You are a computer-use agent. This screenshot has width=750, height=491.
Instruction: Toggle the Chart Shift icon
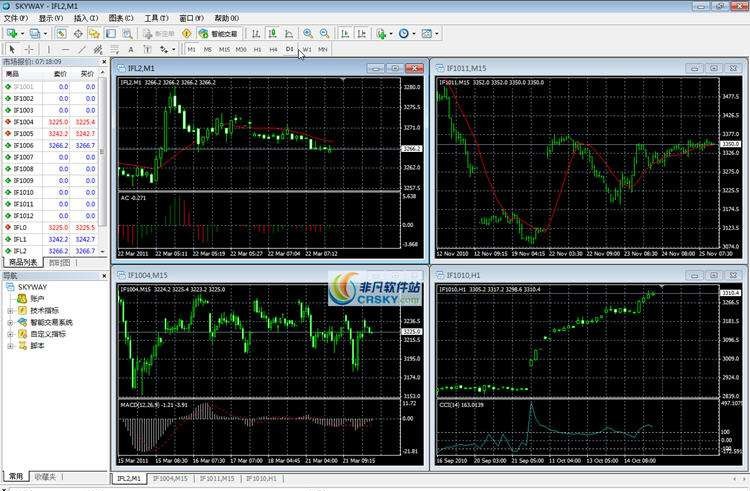361,33
